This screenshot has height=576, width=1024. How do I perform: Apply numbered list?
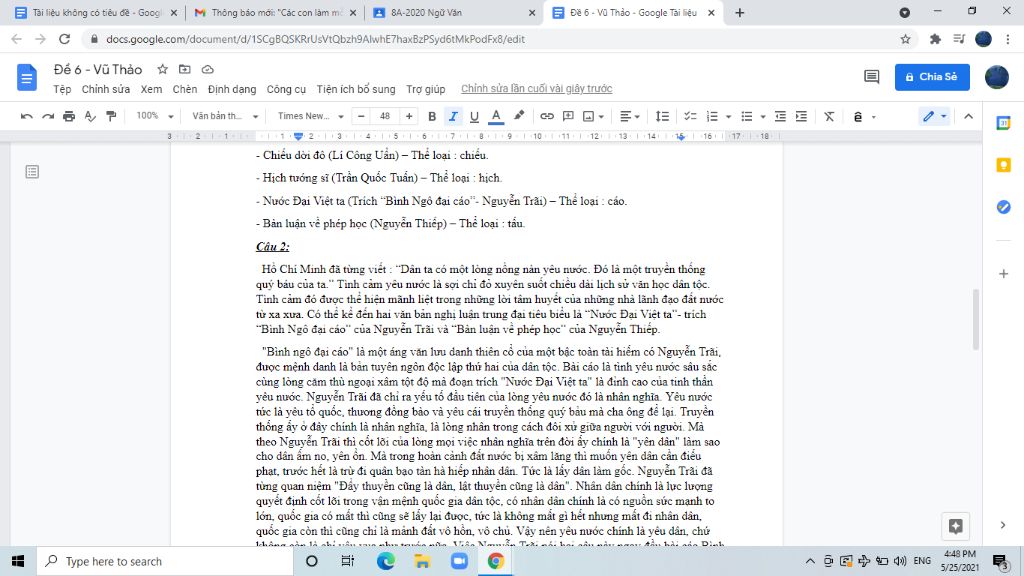pos(712,116)
